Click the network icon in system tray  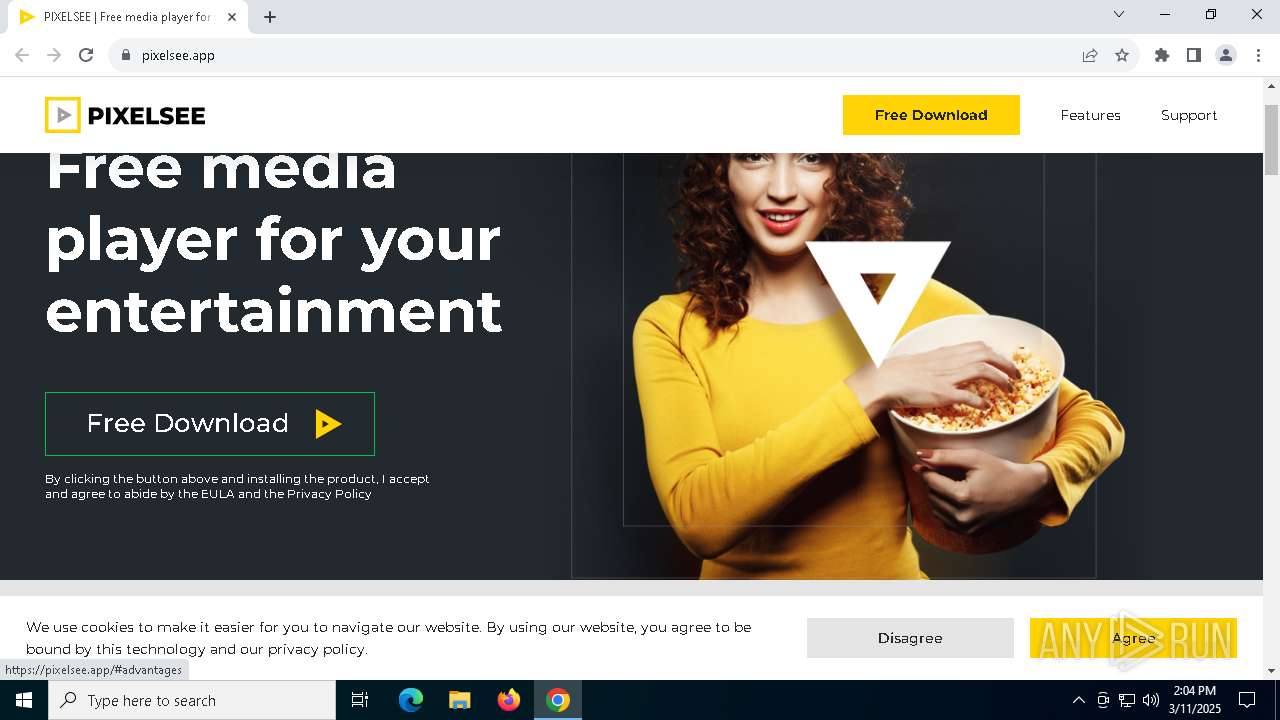tap(1127, 700)
